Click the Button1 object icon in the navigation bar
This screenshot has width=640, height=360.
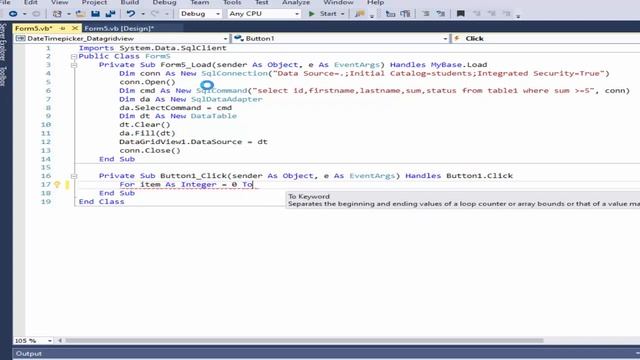click(x=239, y=38)
